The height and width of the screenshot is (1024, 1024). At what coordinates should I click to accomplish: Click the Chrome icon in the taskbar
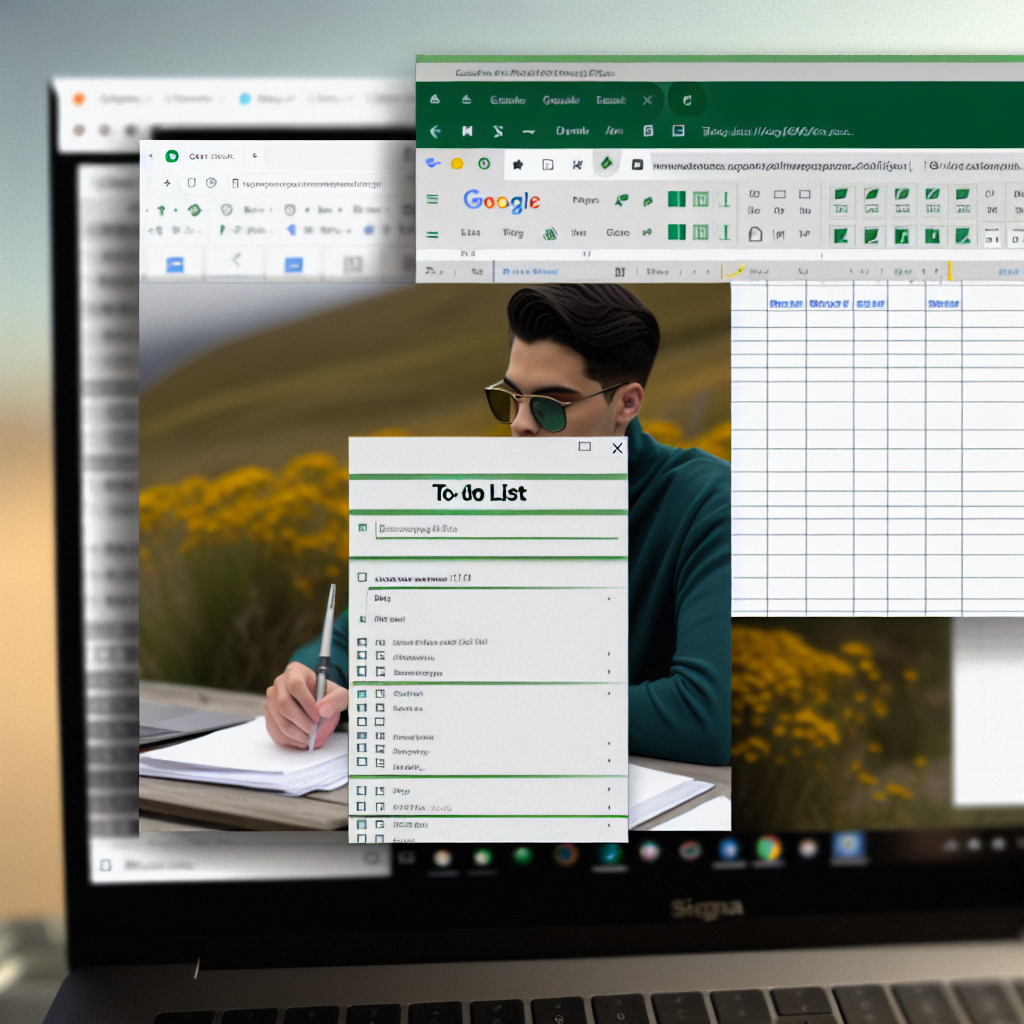(x=768, y=849)
